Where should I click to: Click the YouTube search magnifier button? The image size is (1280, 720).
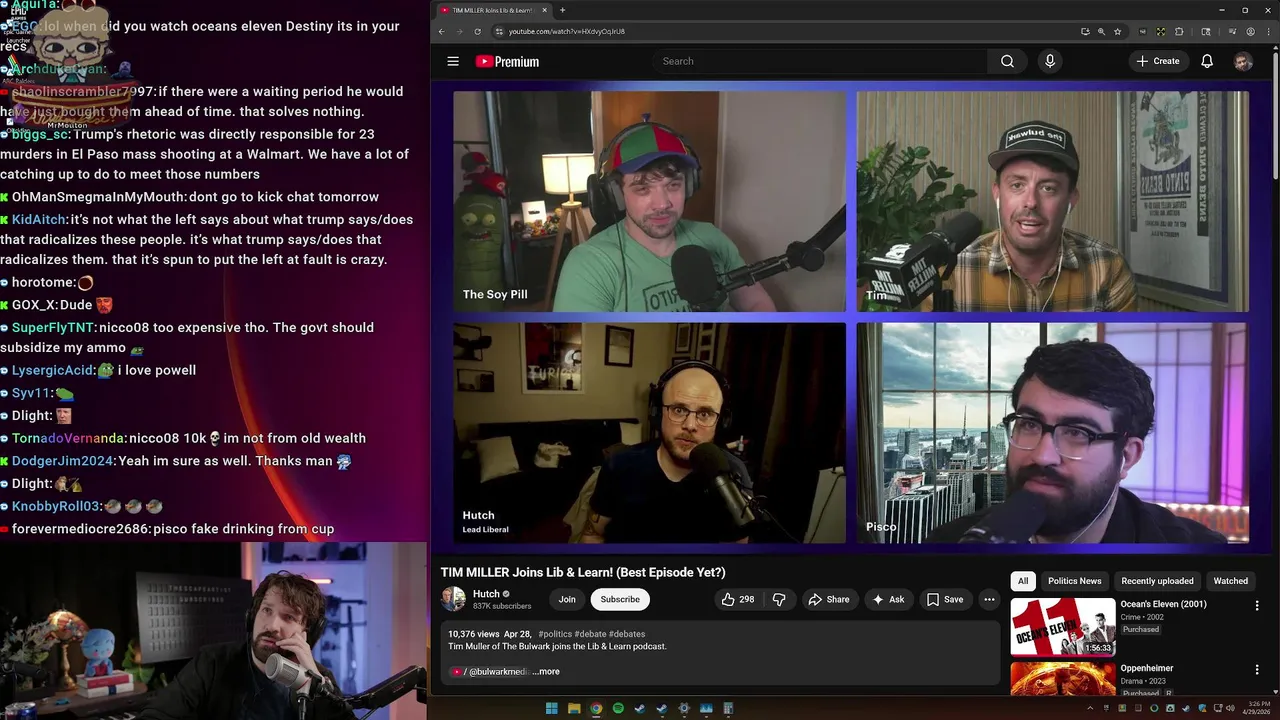(x=1007, y=61)
